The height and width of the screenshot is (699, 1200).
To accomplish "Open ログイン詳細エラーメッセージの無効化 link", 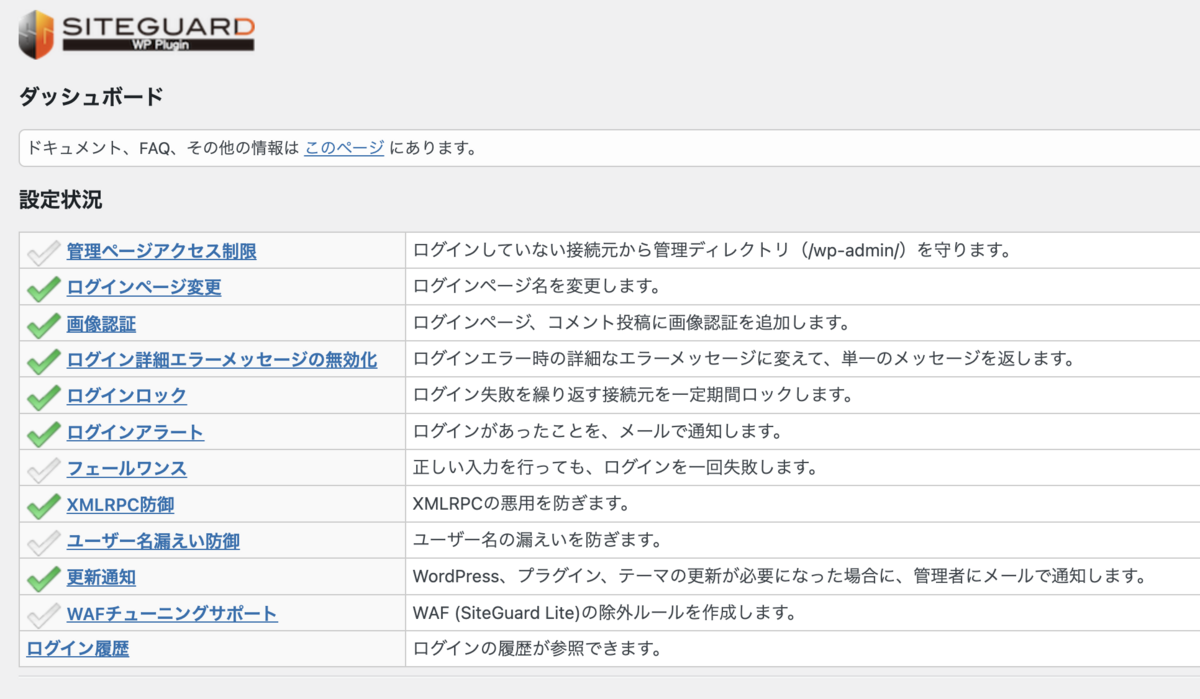I will click(222, 359).
